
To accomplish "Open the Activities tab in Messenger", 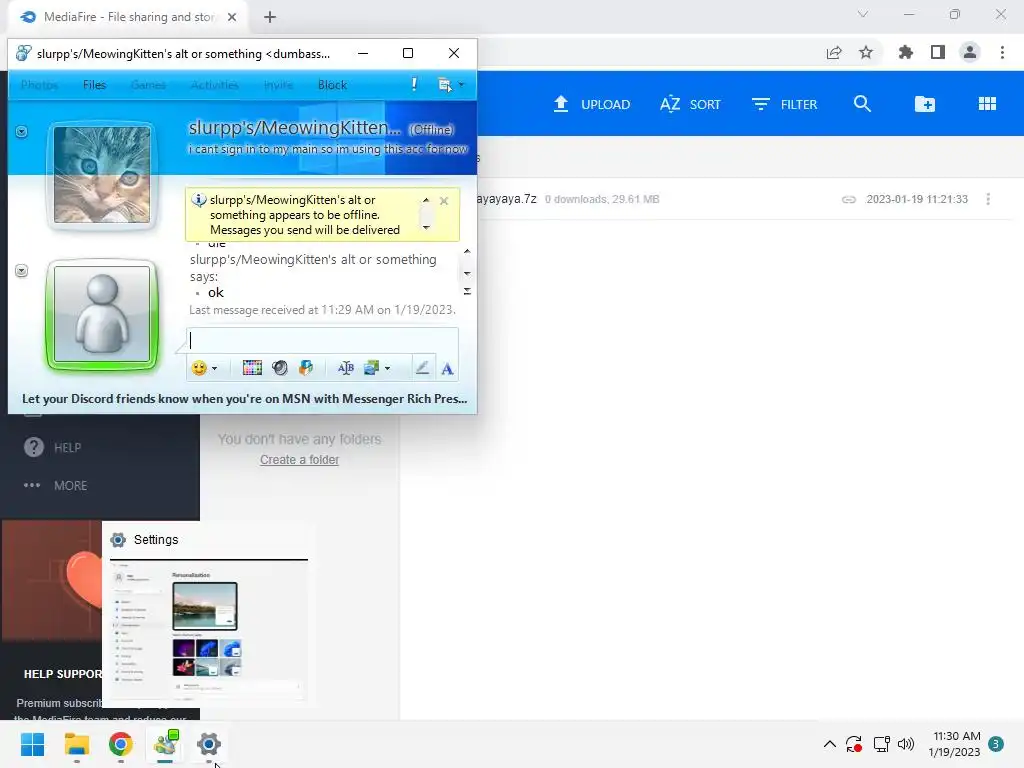I will pyautogui.click(x=214, y=85).
